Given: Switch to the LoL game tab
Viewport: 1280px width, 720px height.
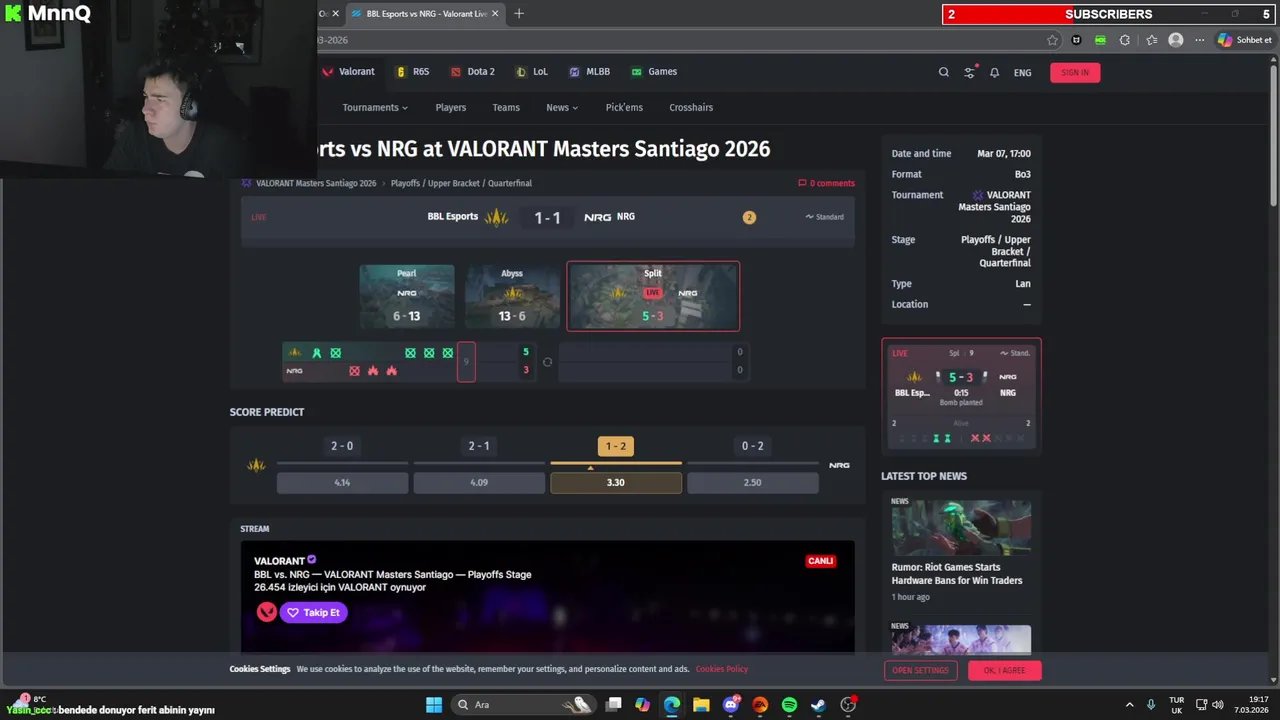Looking at the screenshot, I should [532, 72].
